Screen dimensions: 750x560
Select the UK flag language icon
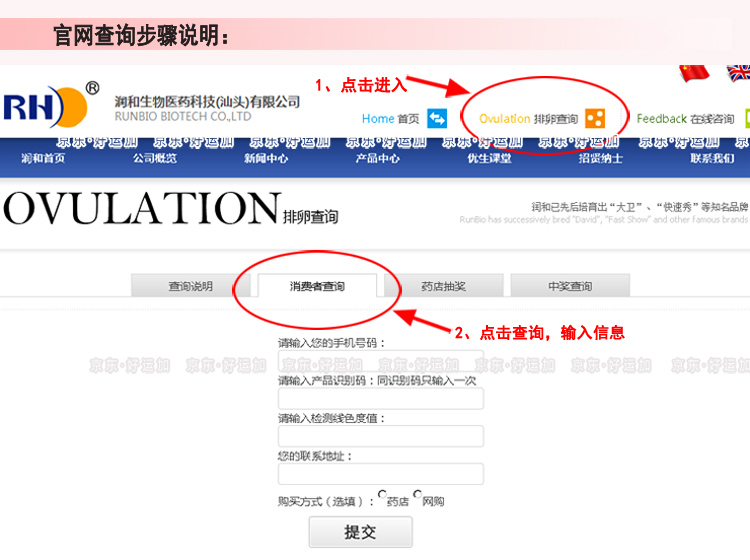[x=738, y=73]
